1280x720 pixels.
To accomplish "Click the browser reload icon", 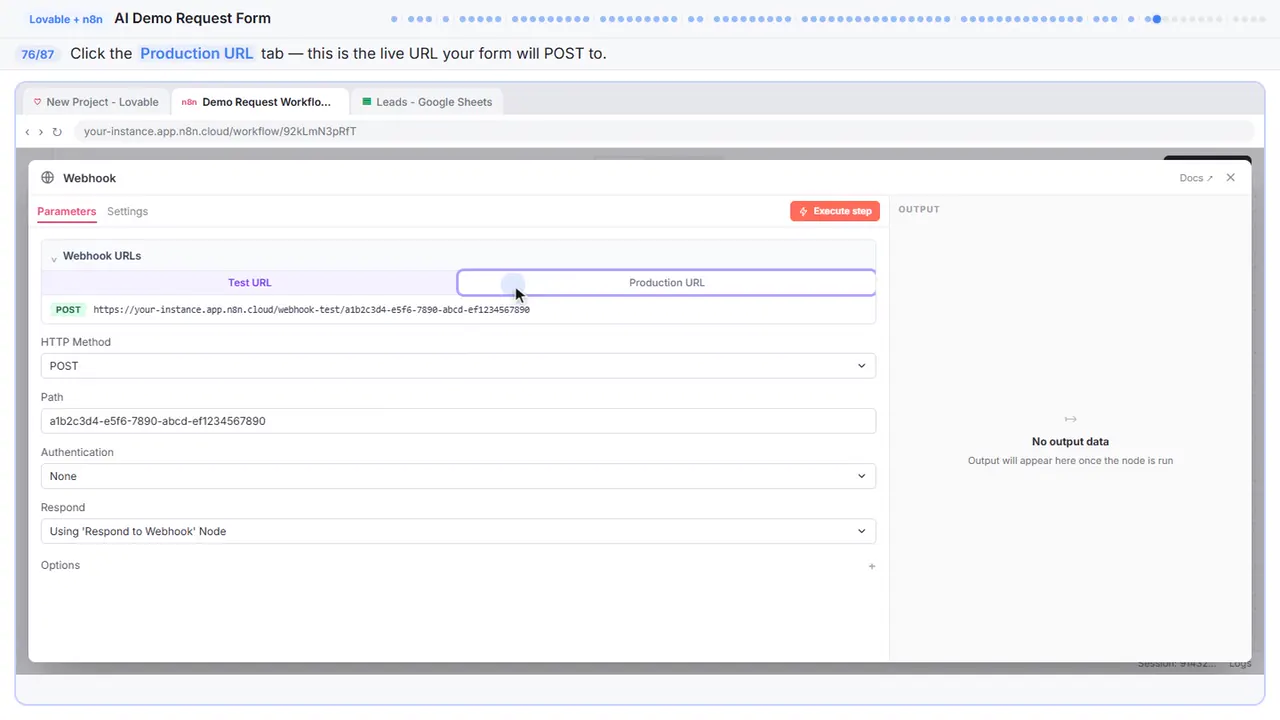I will pos(57,132).
